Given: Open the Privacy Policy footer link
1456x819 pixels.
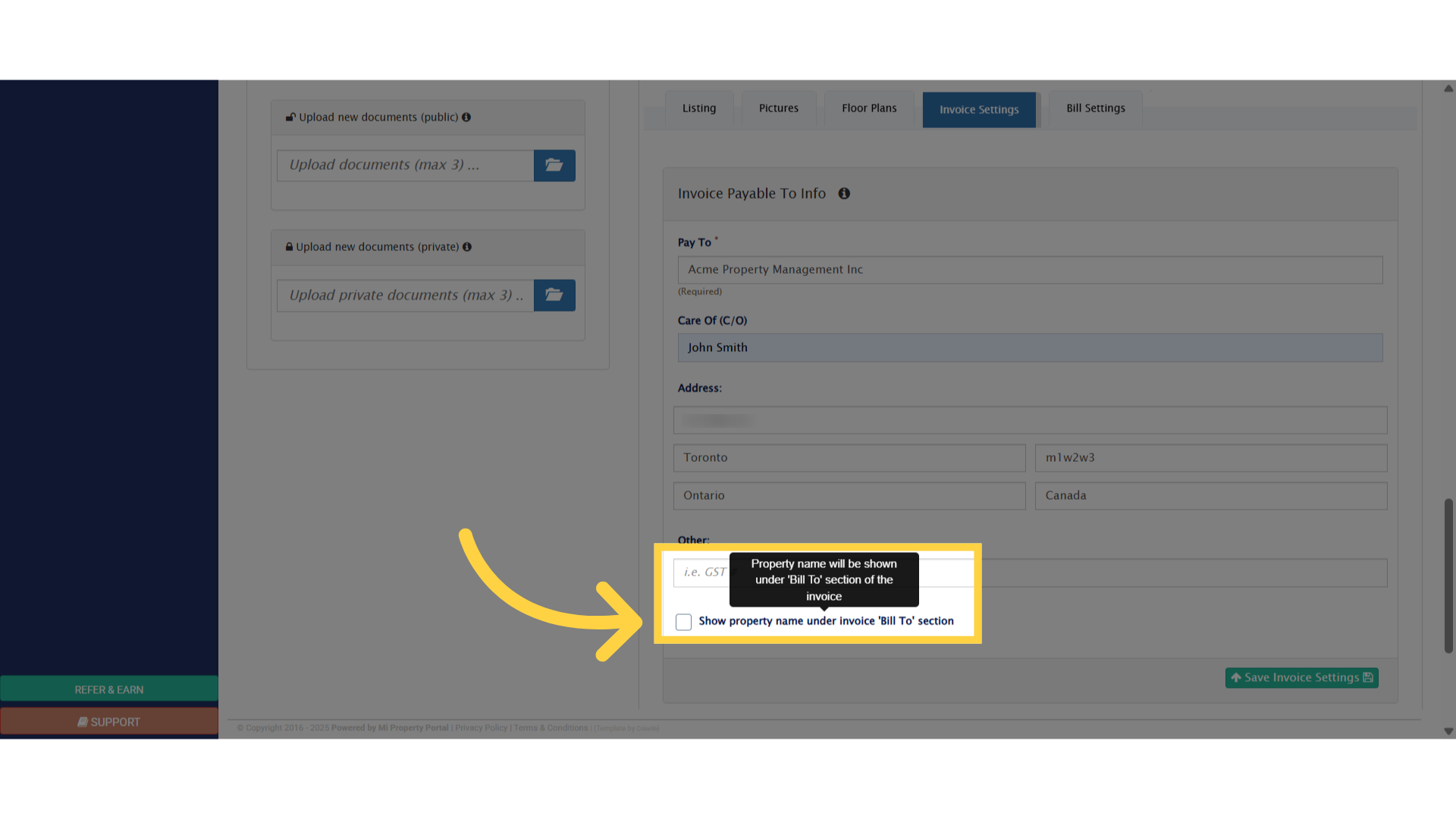Looking at the screenshot, I should point(481,728).
